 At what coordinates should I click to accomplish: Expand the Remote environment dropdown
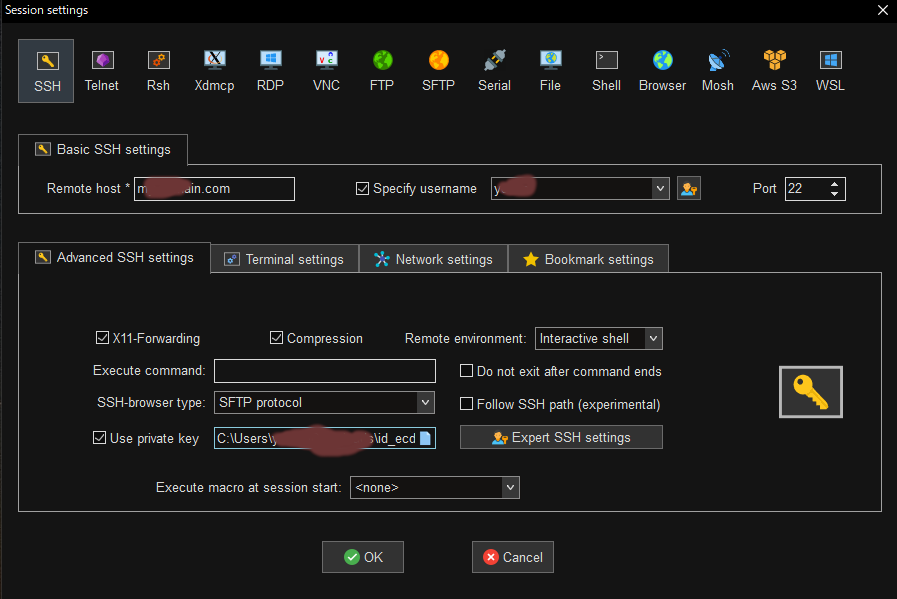(653, 339)
